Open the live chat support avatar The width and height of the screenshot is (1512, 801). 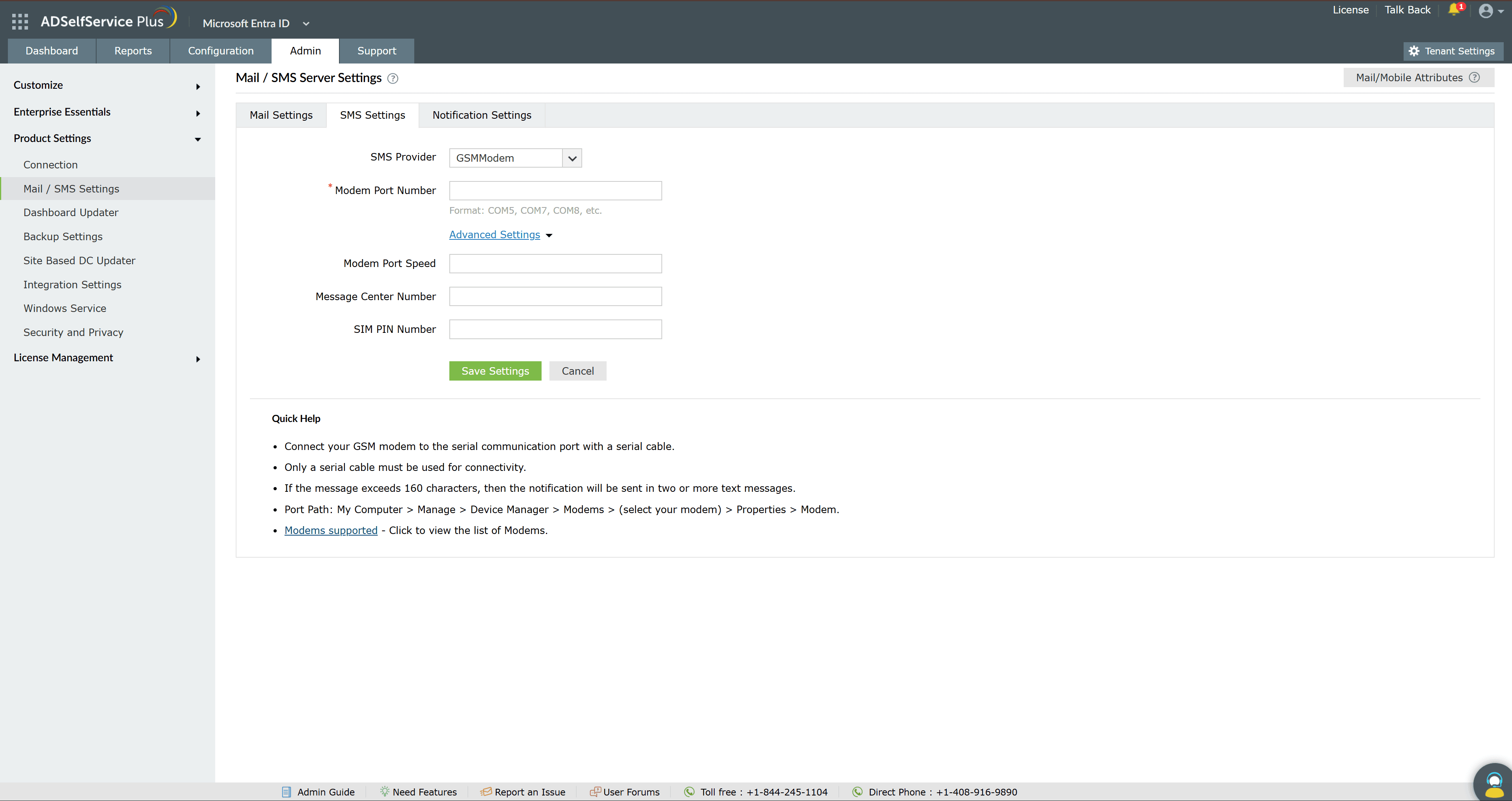click(1494, 783)
